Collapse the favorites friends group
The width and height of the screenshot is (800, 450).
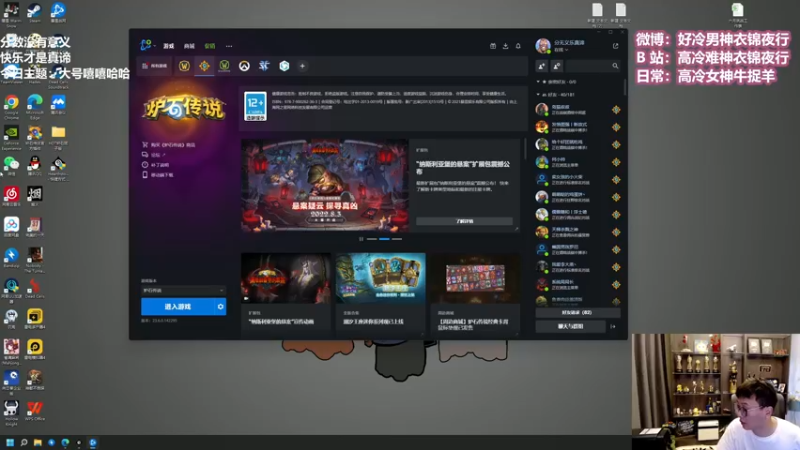(x=538, y=82)
